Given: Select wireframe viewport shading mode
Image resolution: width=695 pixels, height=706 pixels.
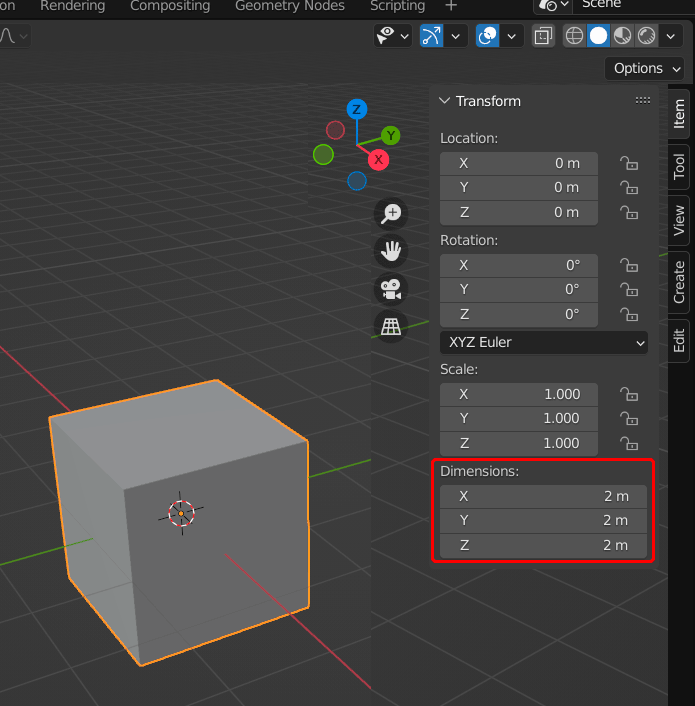Looking at the screenshot, I should (574, 36).
